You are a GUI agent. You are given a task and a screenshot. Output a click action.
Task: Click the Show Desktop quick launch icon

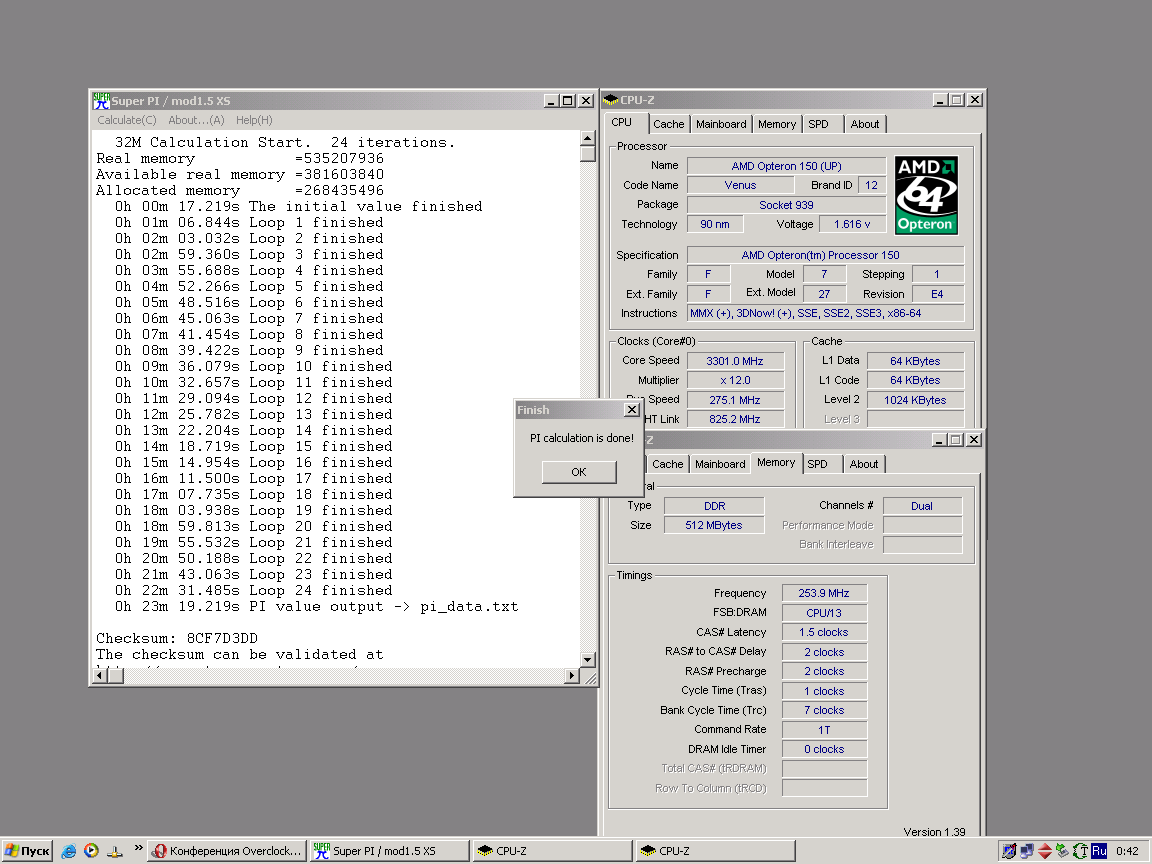pos(115,852)
